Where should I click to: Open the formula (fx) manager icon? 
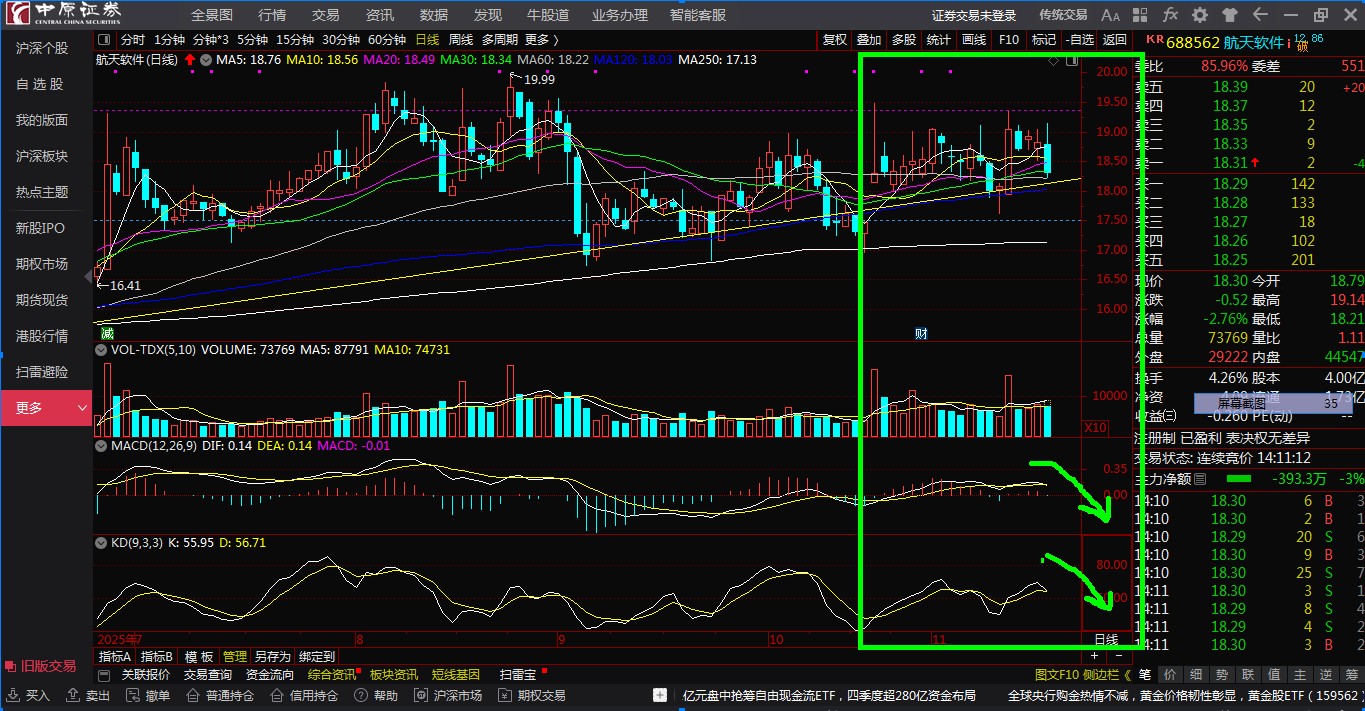click(x=1170, y=15)
